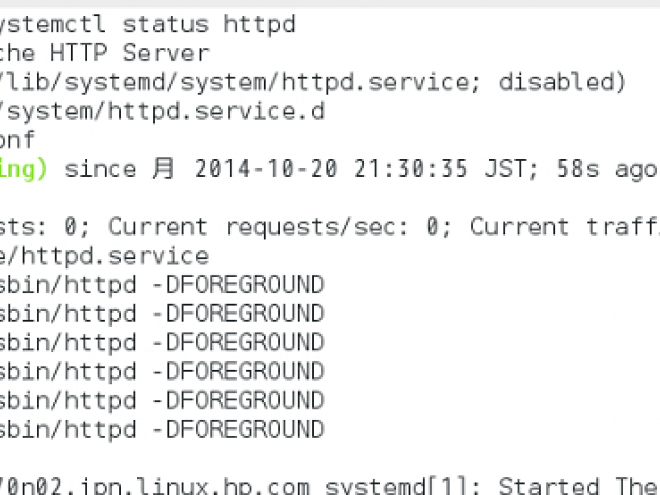Click the /lib/systemd/system/httpd.service path
Image resolution: width=660 pixels, height=495 pixels.
click(x=240, y=82)
